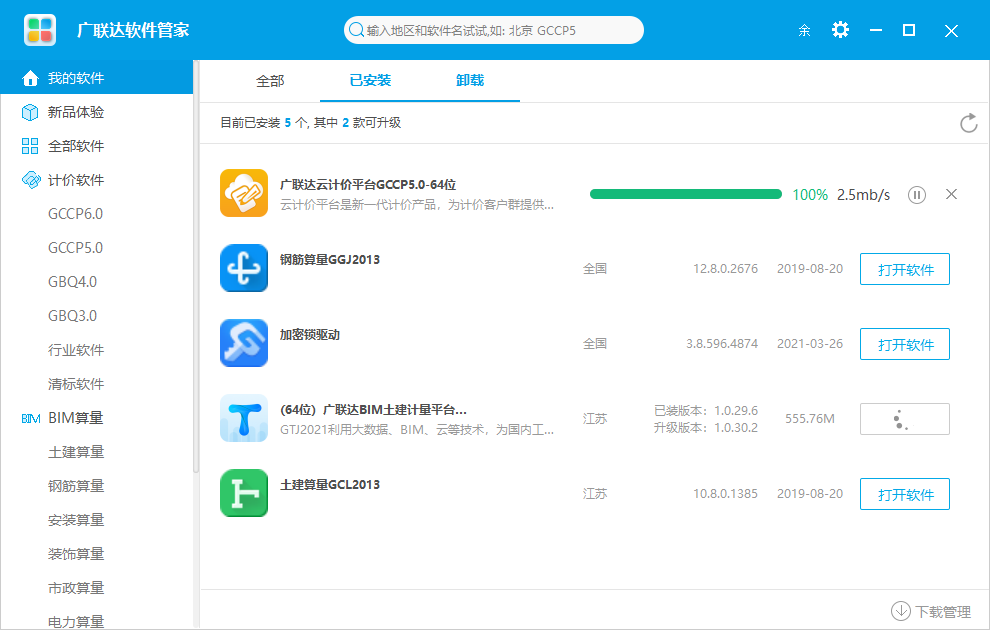Select 土建算量 in sidebar
Image resolution: width=990 pixels, height=630 pixels.
(x=76, y=452)
